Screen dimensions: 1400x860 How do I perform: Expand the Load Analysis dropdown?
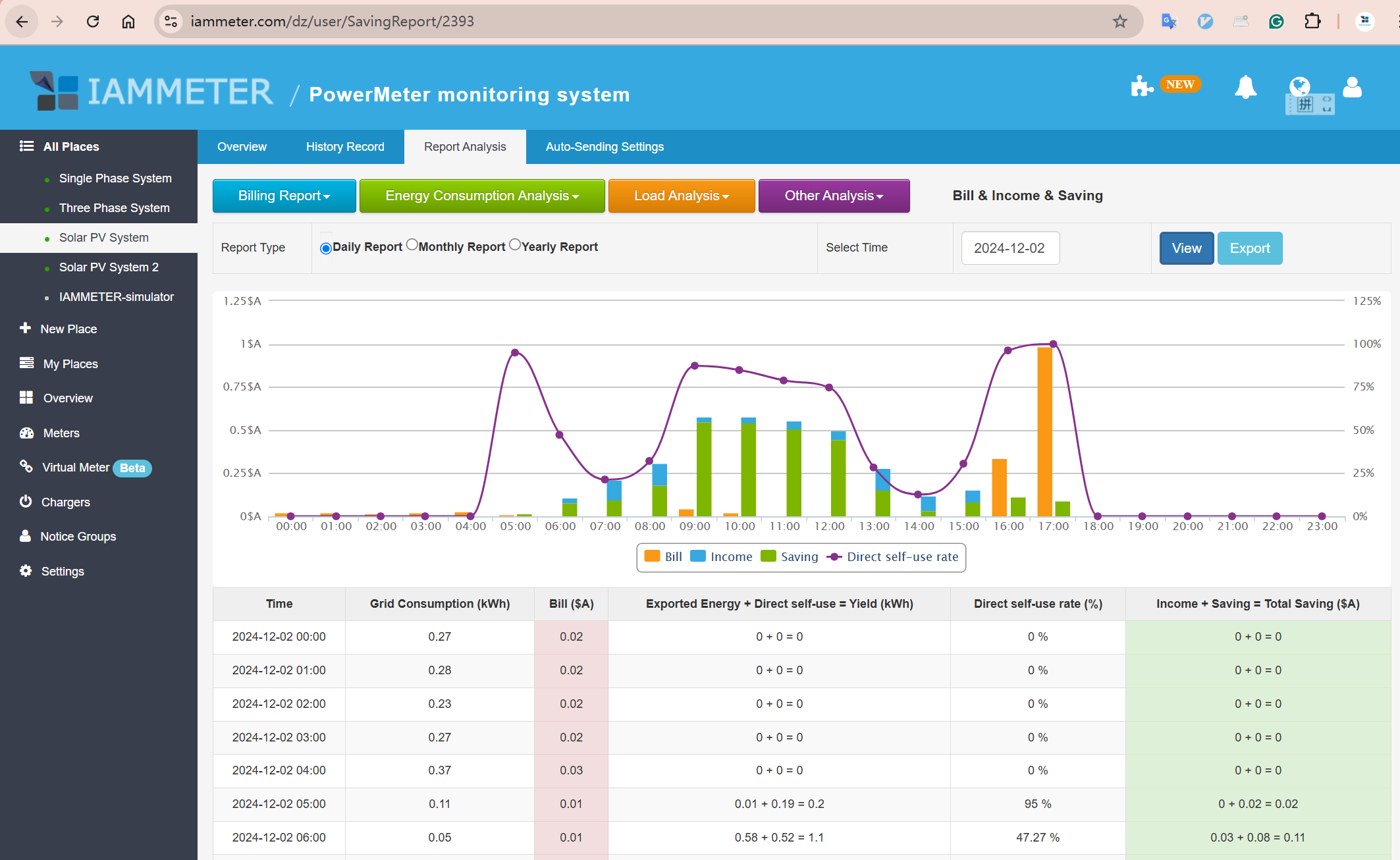click(682, 196)
